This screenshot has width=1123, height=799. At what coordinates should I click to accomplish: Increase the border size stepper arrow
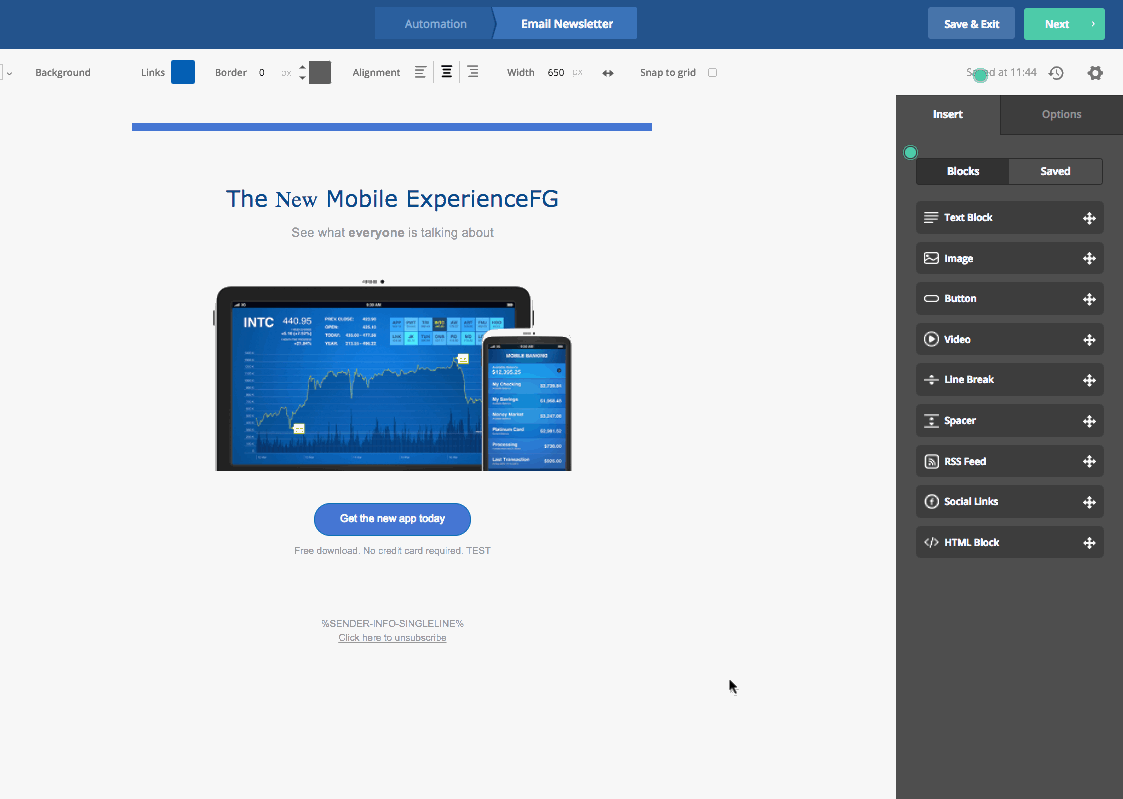[302, 67]
